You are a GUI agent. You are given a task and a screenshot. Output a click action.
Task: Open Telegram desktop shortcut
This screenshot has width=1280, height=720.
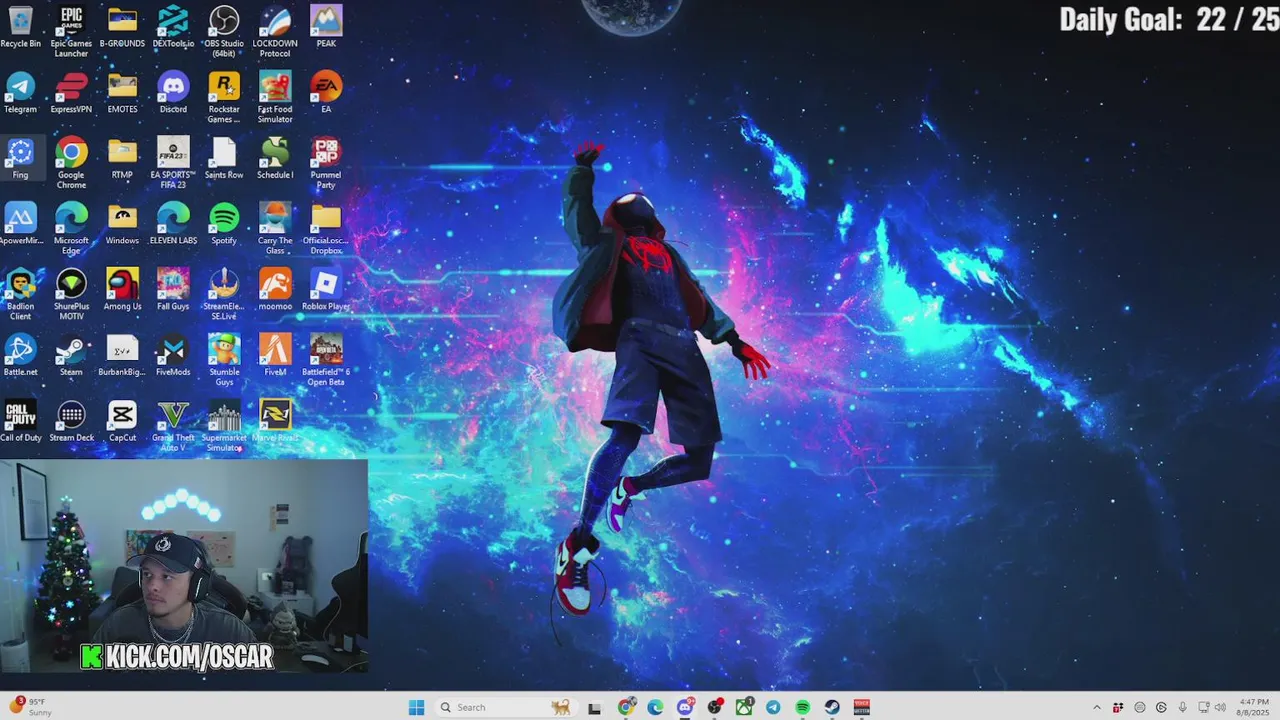(20, 93)
